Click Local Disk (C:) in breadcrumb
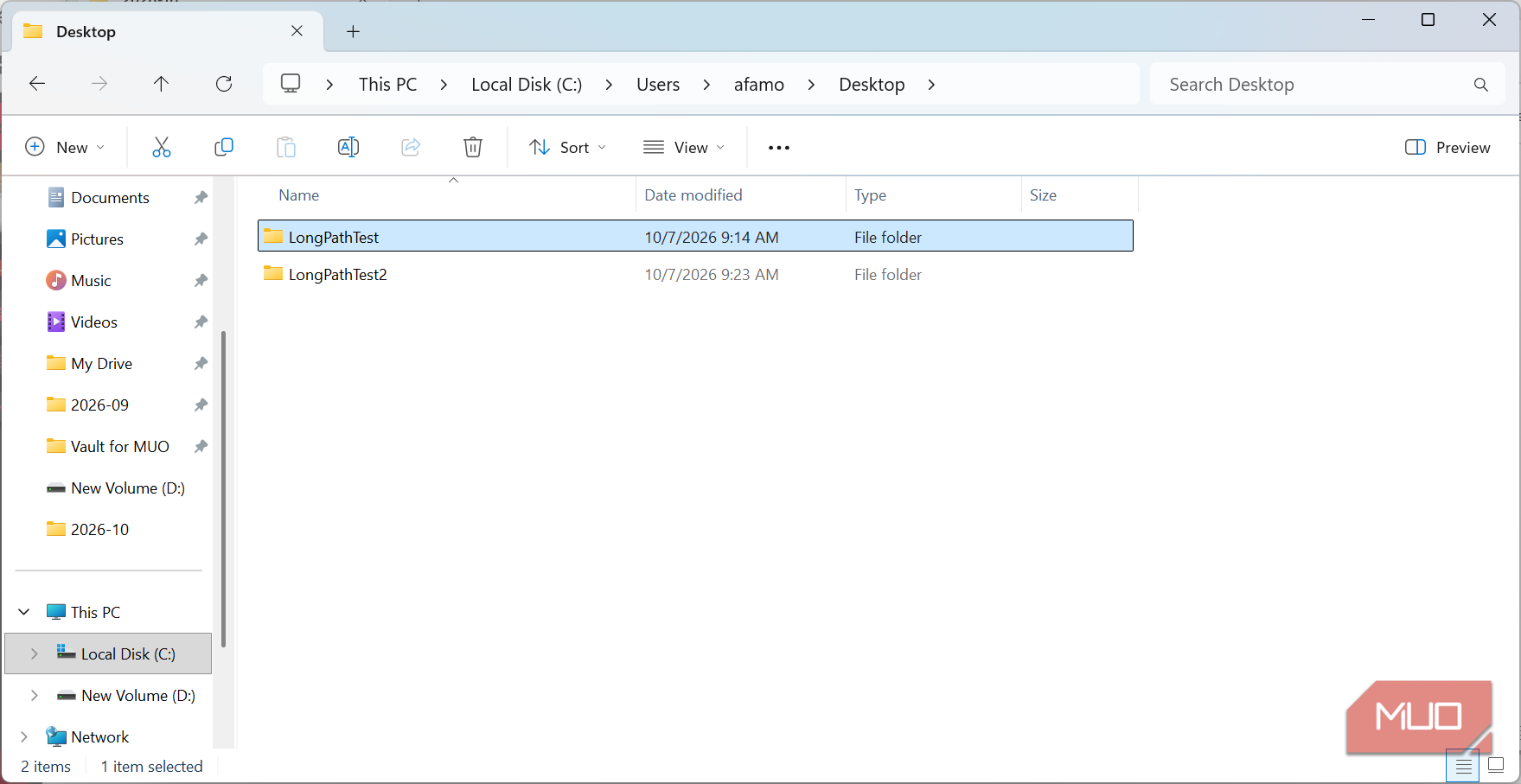The height and width of the screenshot is (784, 1521). click(x=527, y=85)
